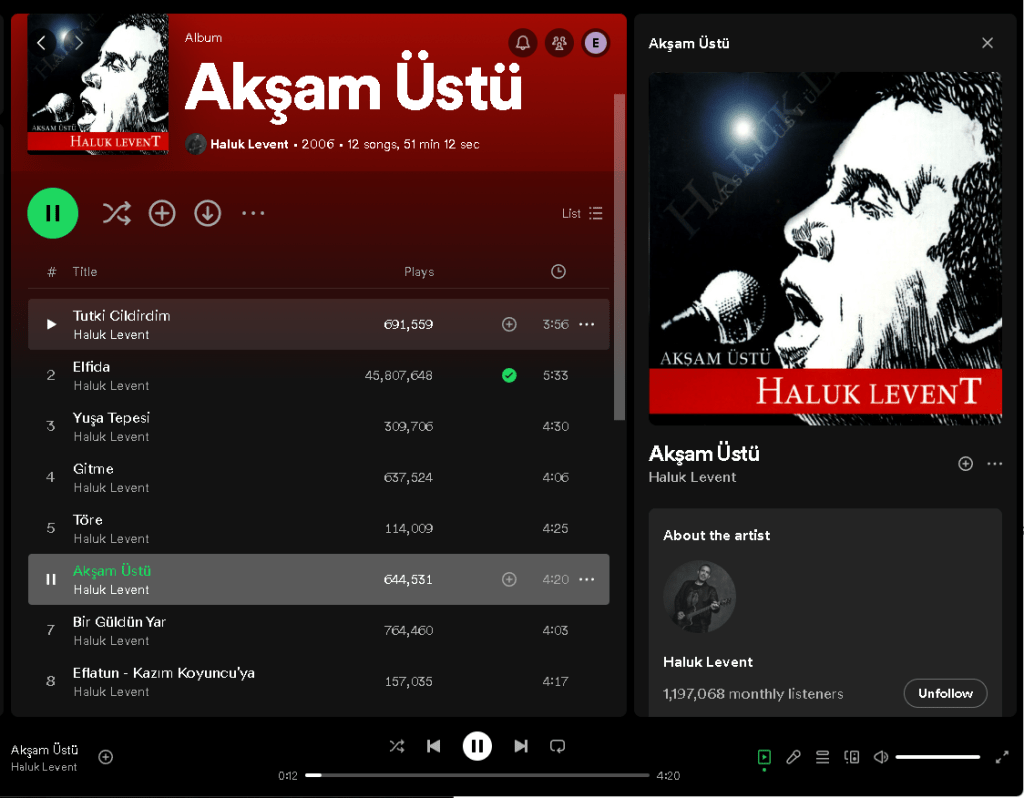This screenshot has width=1024, height=798.
Task: Open more options in Now Playing panel
Action: click(995, 464)
